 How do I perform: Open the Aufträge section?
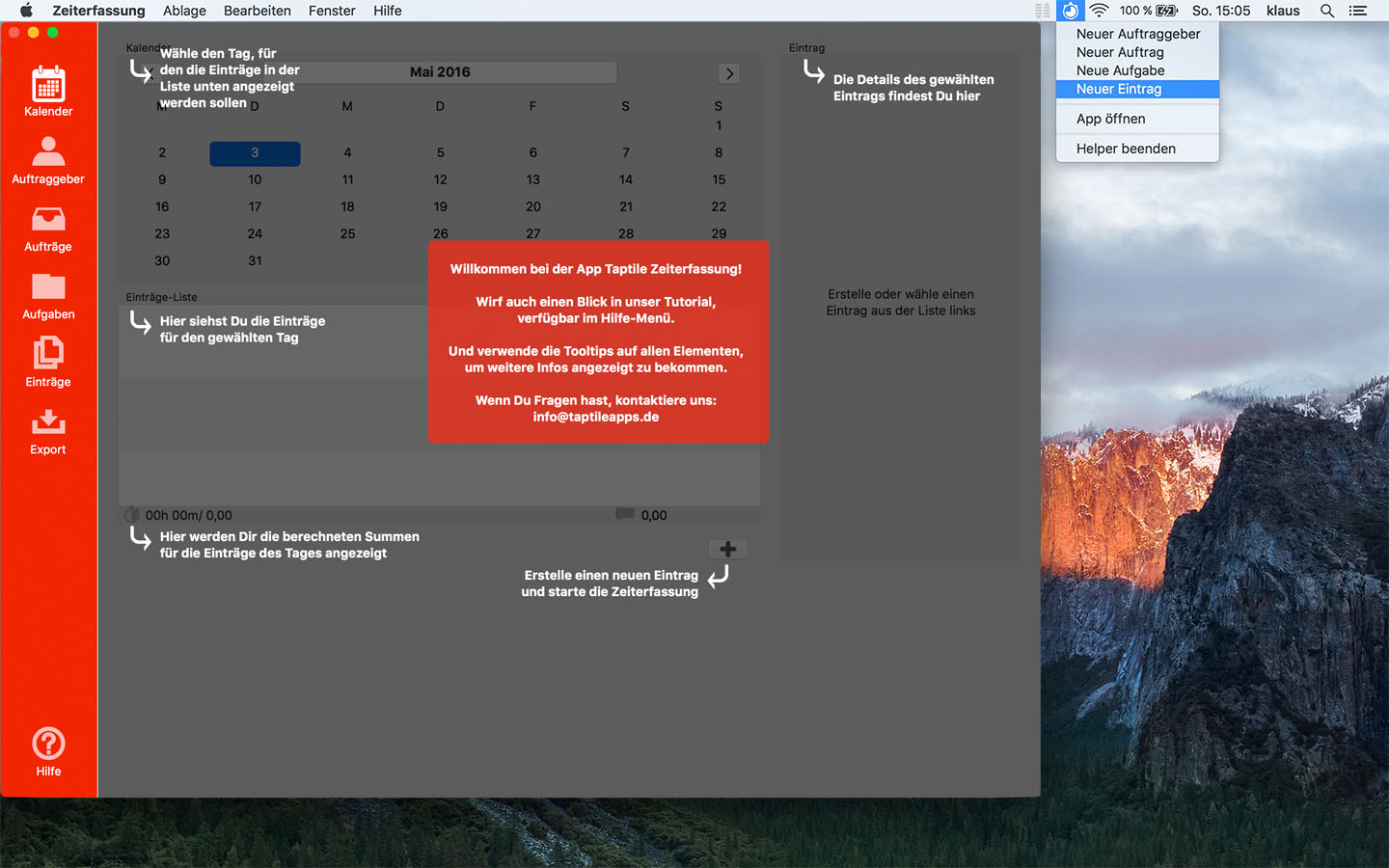(x=48, y=229)
